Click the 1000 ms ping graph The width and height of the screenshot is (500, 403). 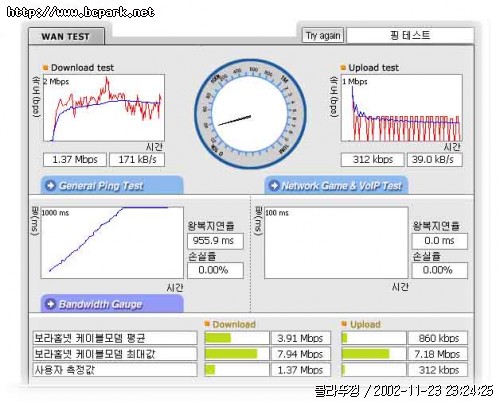click(112, 243)
